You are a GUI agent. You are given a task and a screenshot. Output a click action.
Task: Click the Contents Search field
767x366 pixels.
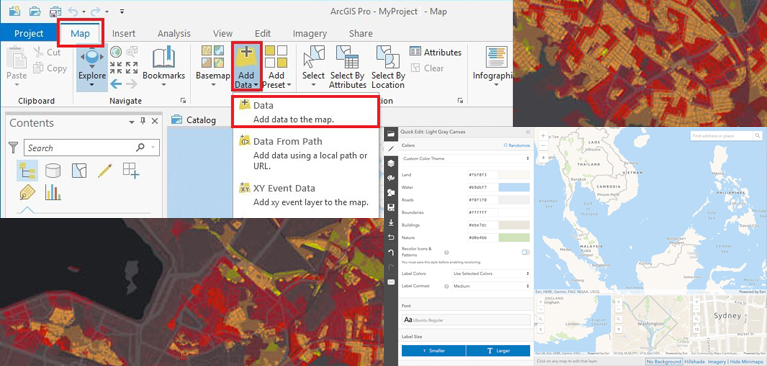[x=91, y=148]
